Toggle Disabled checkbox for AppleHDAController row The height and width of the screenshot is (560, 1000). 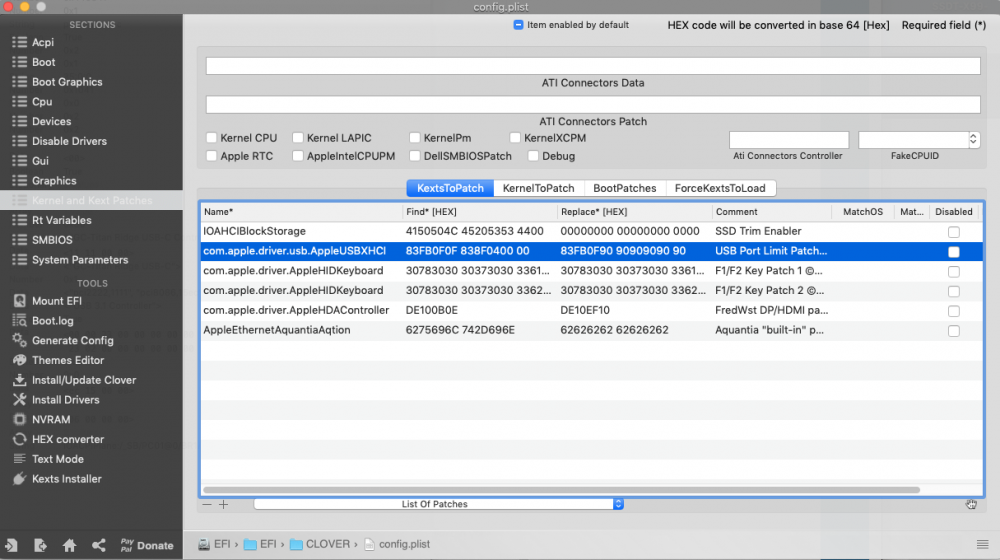coord(953,311)
